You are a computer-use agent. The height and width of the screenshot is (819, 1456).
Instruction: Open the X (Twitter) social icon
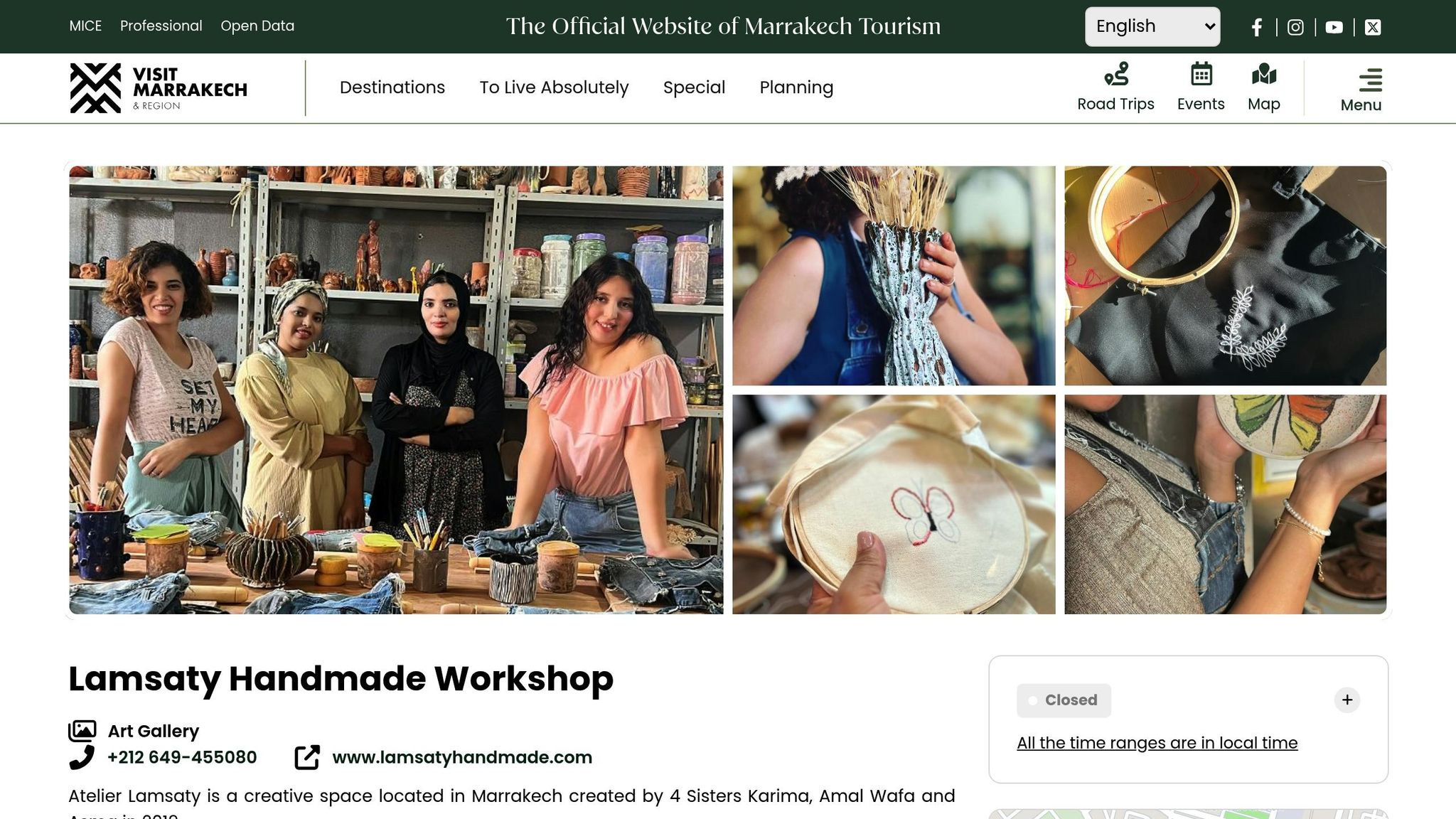(x=1373, y=27)
